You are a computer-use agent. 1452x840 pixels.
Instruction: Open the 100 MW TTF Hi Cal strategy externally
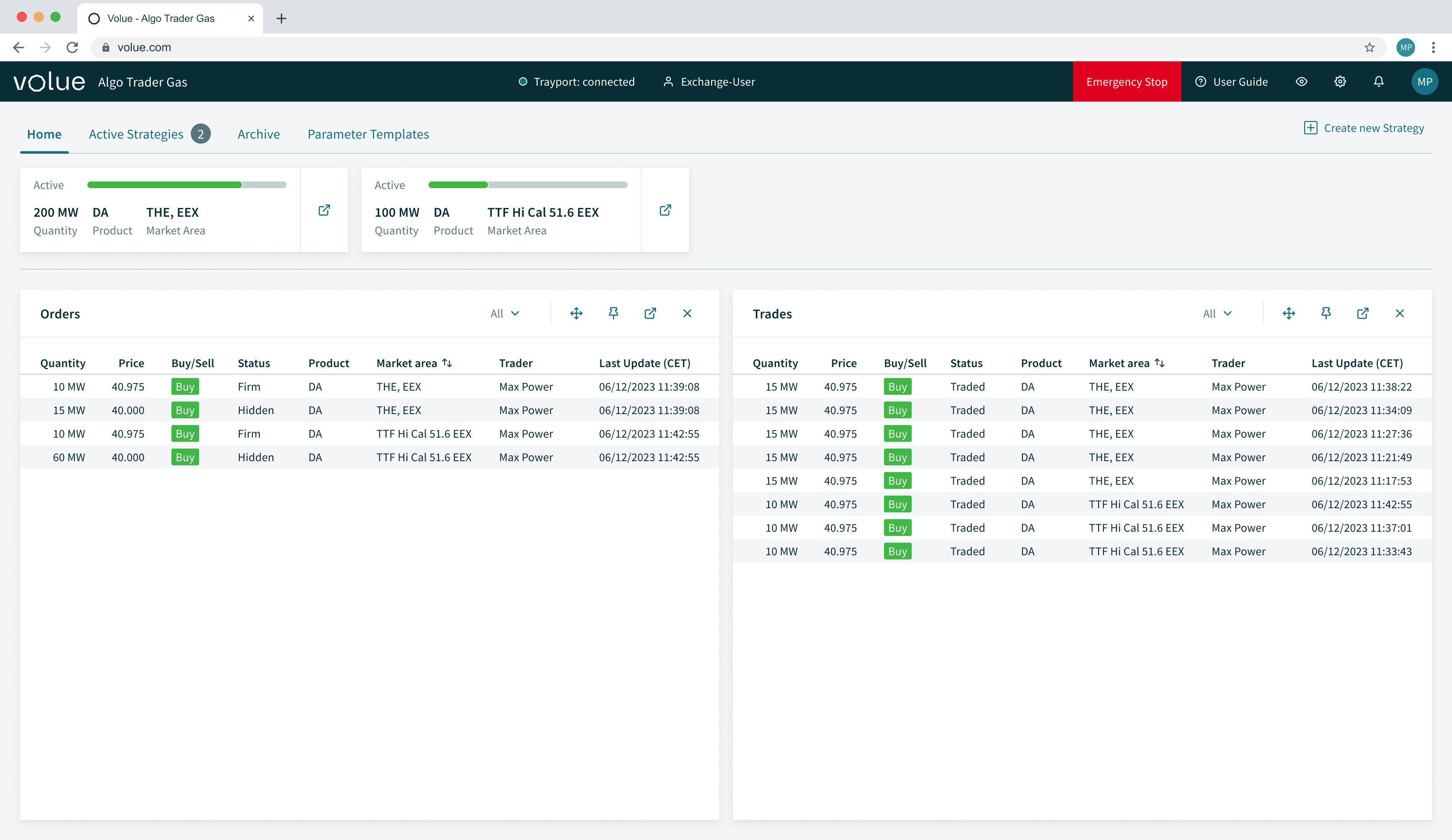tap(665, 210)
